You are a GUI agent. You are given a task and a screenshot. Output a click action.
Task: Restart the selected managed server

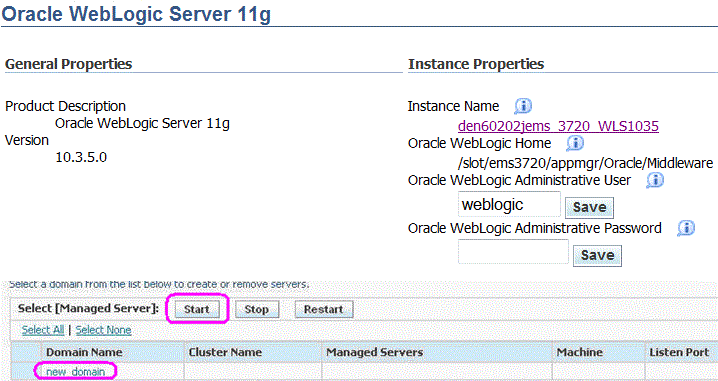(x=323, y=309)
